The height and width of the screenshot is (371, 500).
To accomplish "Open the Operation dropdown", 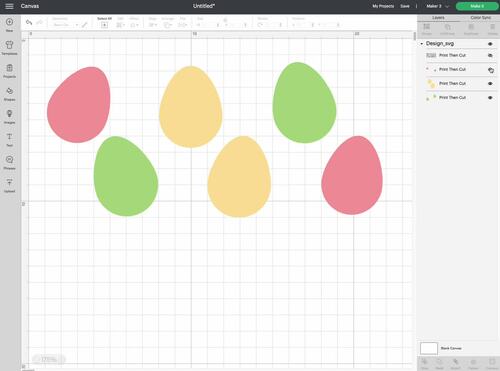I will tap(65, 25).
